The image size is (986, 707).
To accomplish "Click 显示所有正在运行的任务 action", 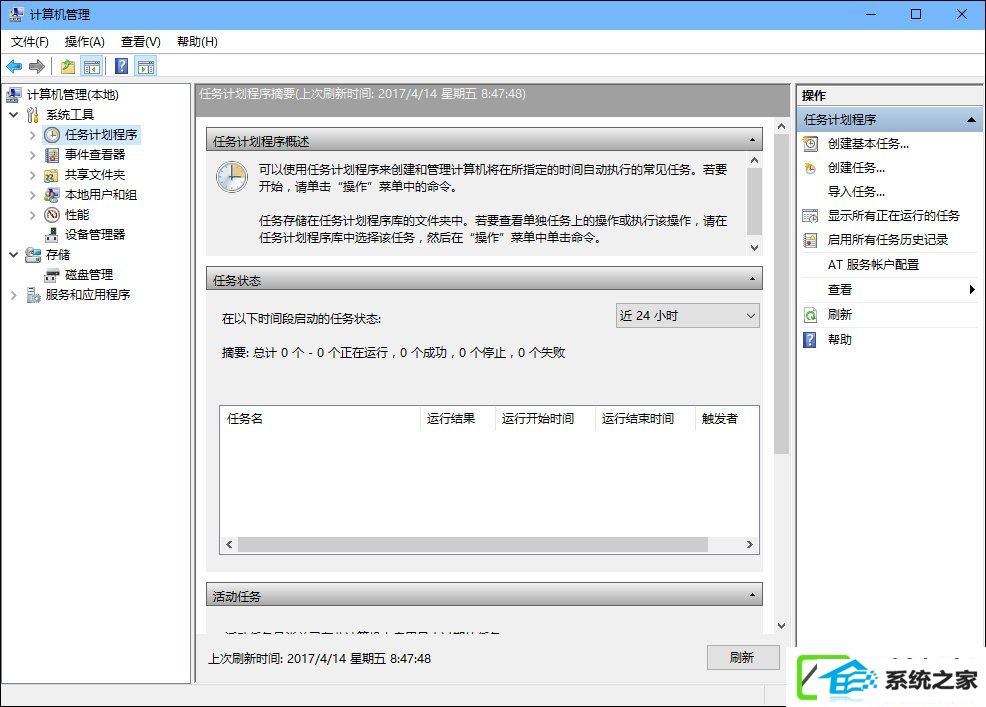I will click(x=893, y=216).
